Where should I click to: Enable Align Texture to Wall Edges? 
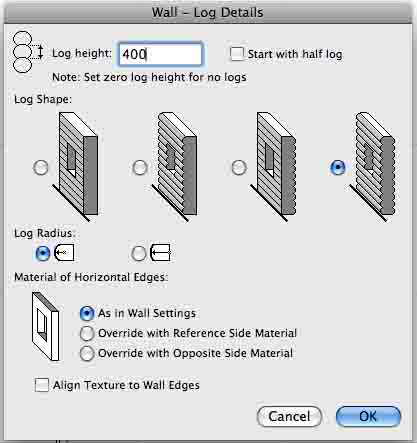(x=42, y=385)
